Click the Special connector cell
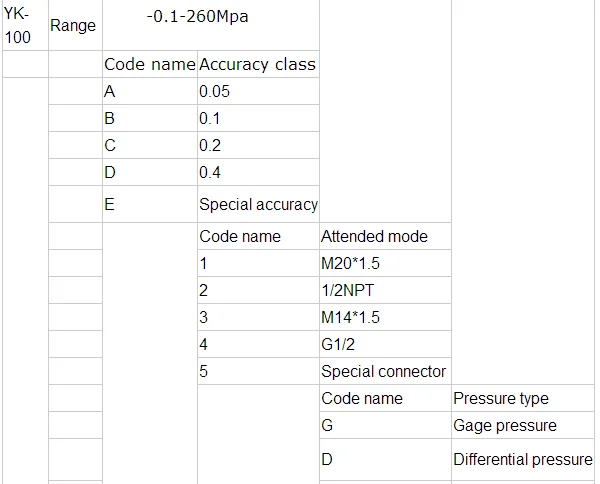Screen dimensions: 600x484 [385, 371]
